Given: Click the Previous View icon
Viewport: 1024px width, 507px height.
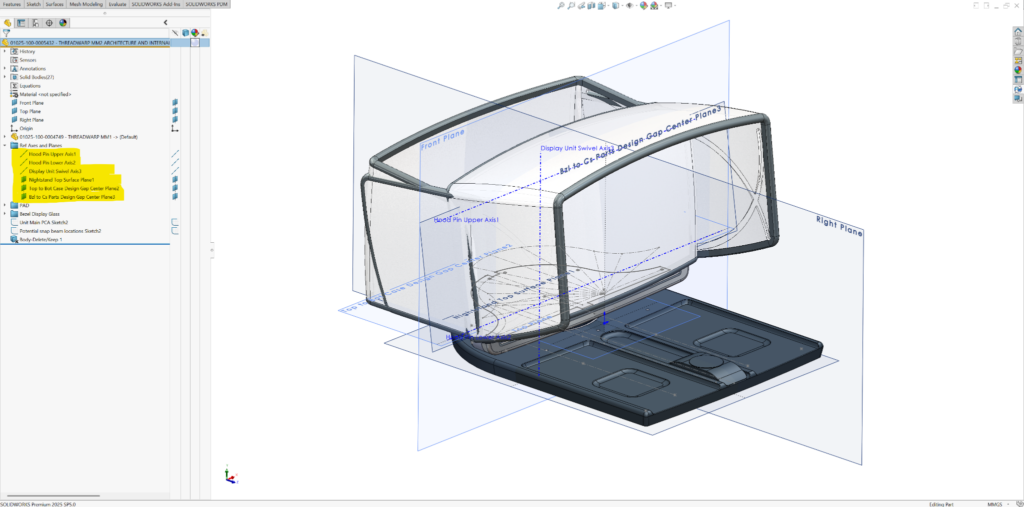Looking at the screenshot, I should (x=581, y=5).
